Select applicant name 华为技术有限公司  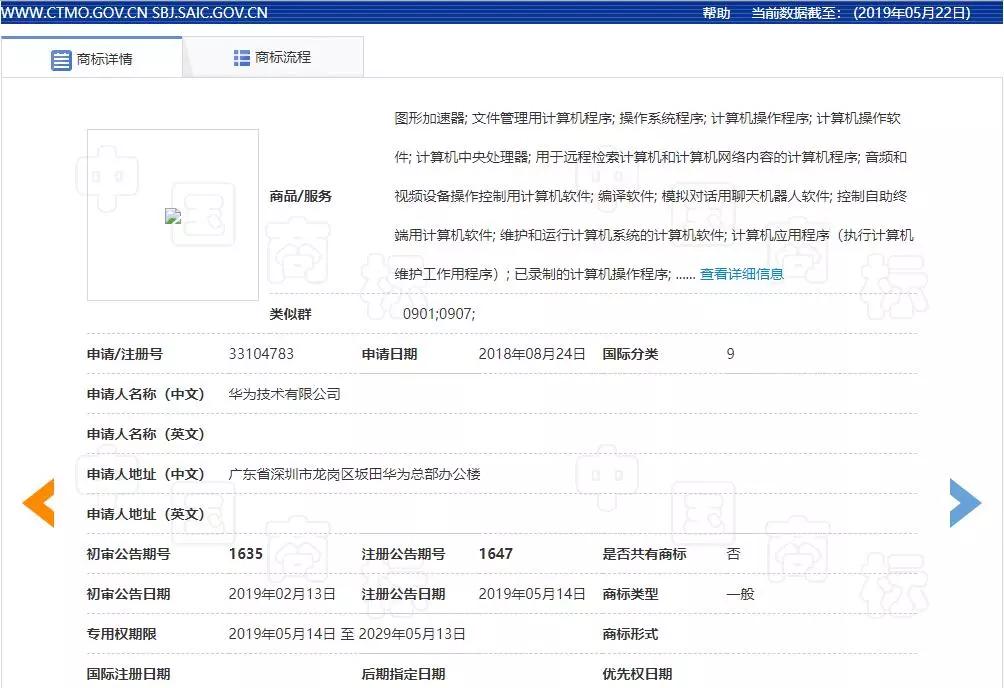[284, 394]
